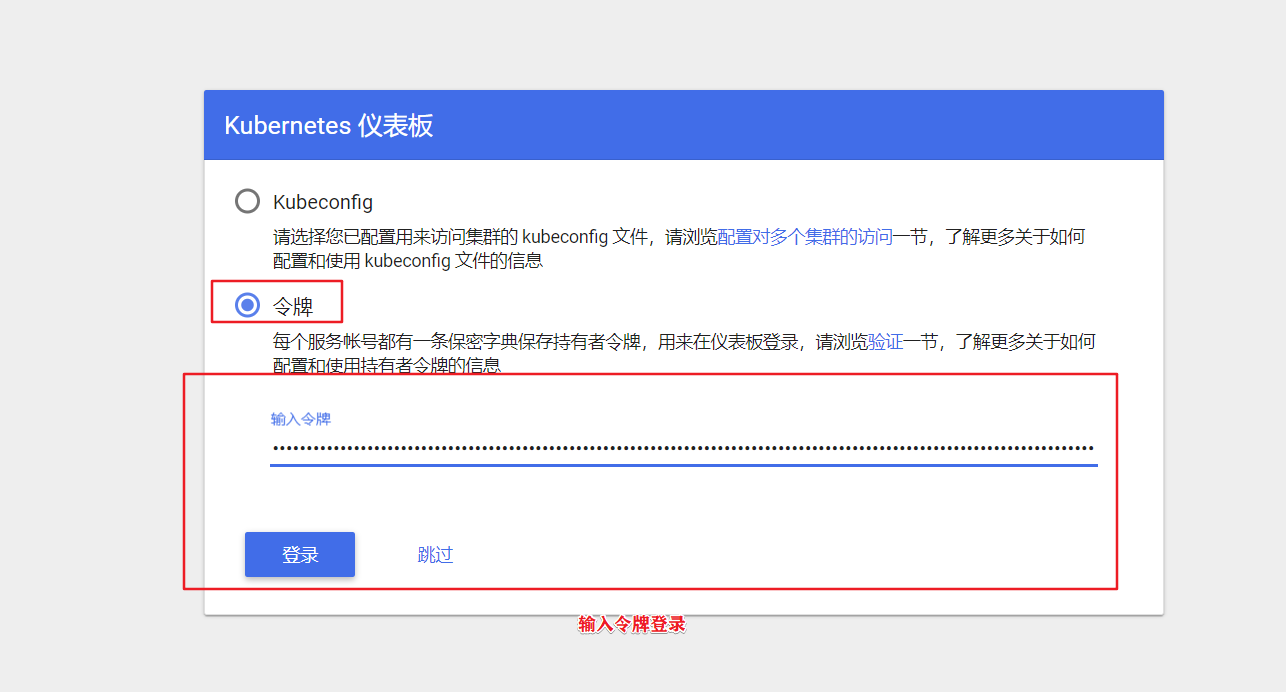Click the 跳过 skip link
Image resolution: width=1286 pixels, height=692 pixels.
436,554
